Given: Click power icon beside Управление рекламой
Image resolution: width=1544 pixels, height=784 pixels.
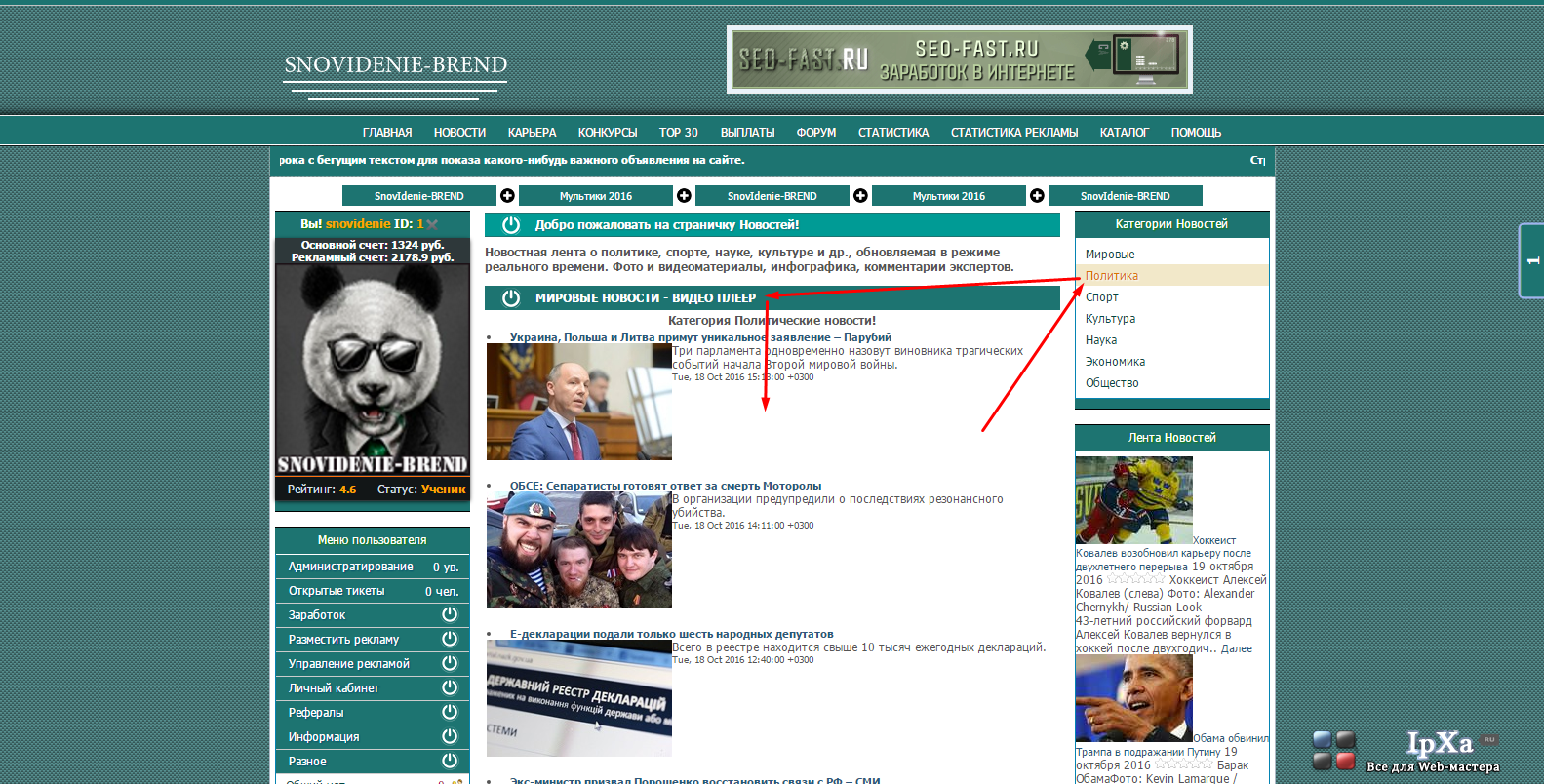Looking at the screenshot, I should 450,663.
